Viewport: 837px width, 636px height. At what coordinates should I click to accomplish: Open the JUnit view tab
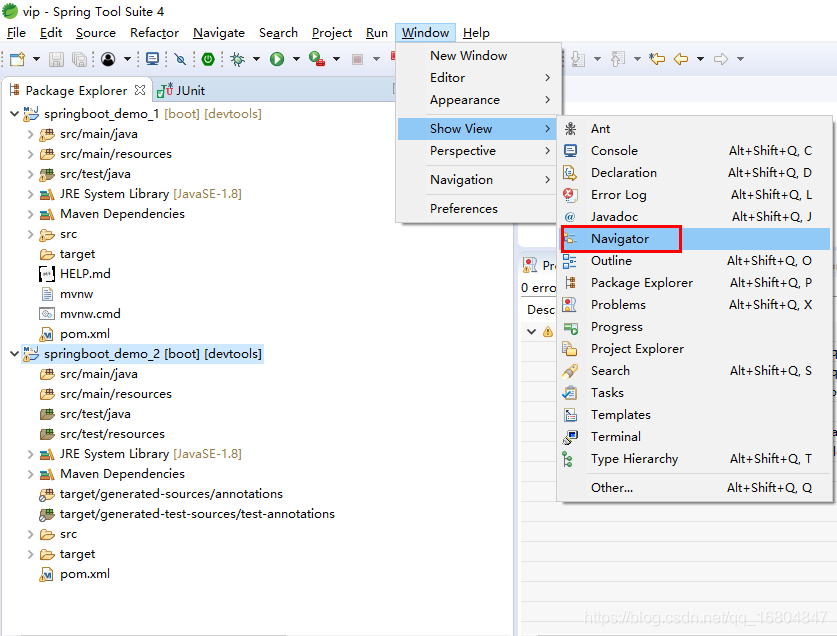181,90
